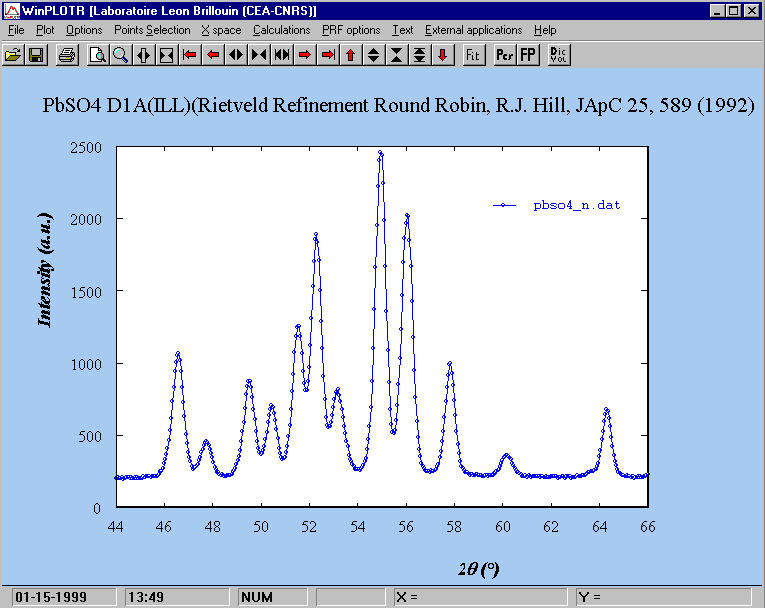Expand the PRF options menu
Screen dimensions: 765x608
pos(350,30)
